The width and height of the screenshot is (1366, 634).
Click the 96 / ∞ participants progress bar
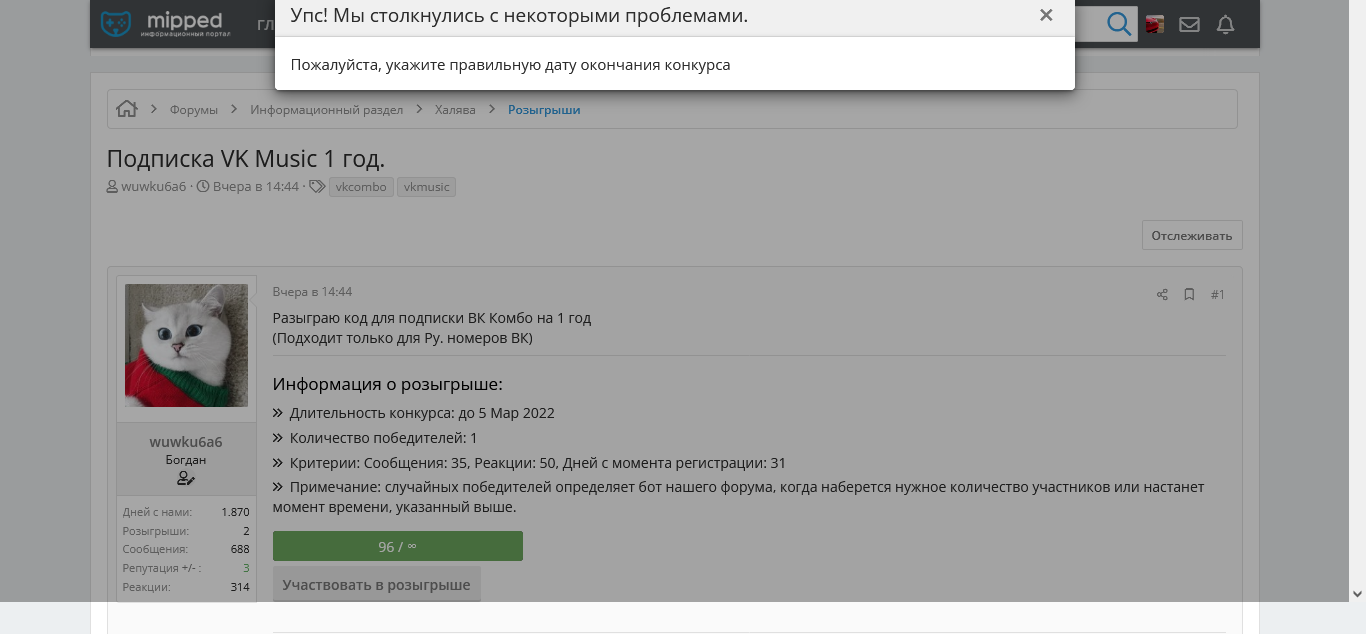(398, 546)
